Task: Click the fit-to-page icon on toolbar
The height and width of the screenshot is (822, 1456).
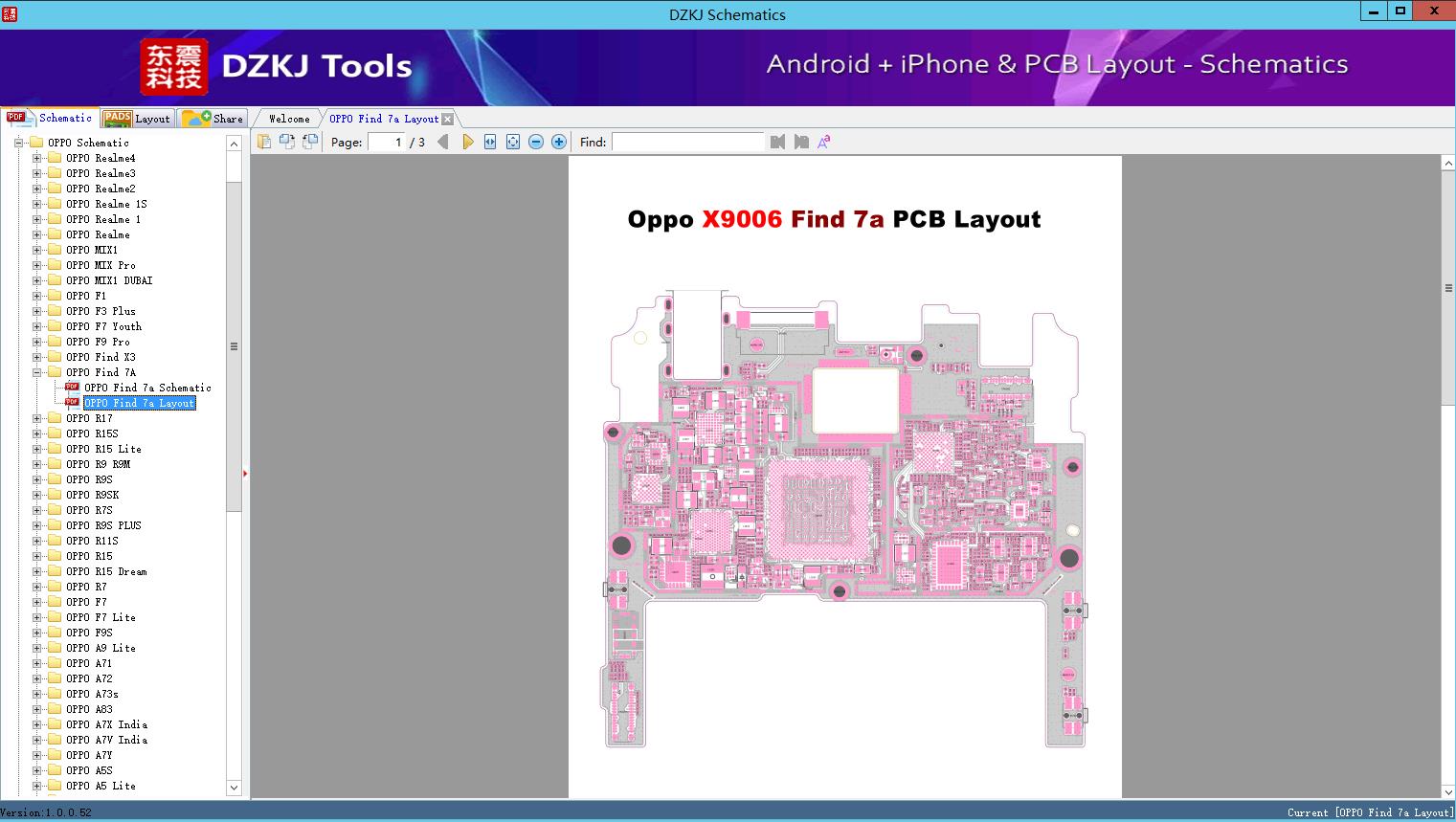Action: 514,141
